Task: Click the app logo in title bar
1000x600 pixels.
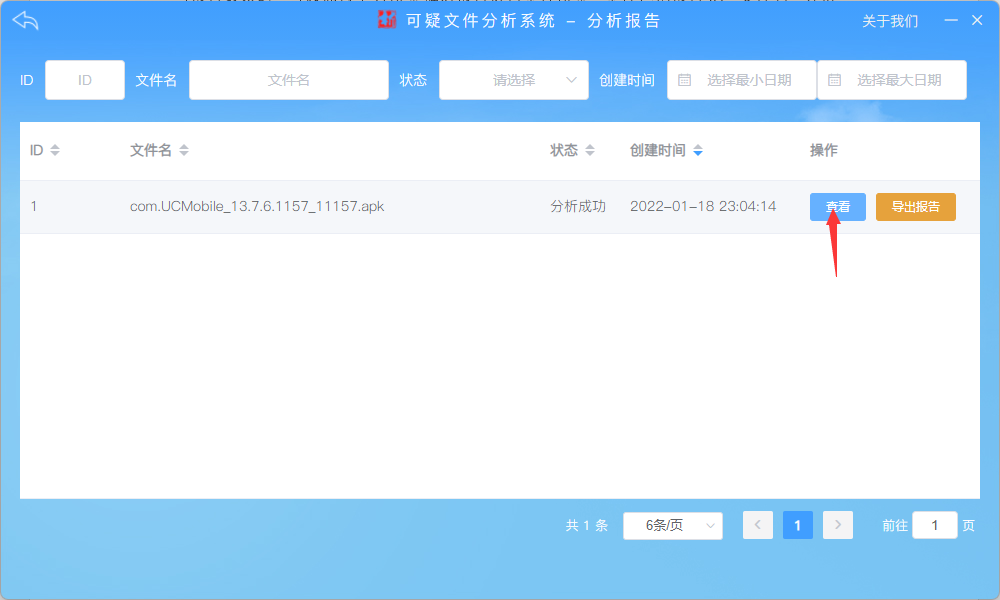Action: [387, 20]
